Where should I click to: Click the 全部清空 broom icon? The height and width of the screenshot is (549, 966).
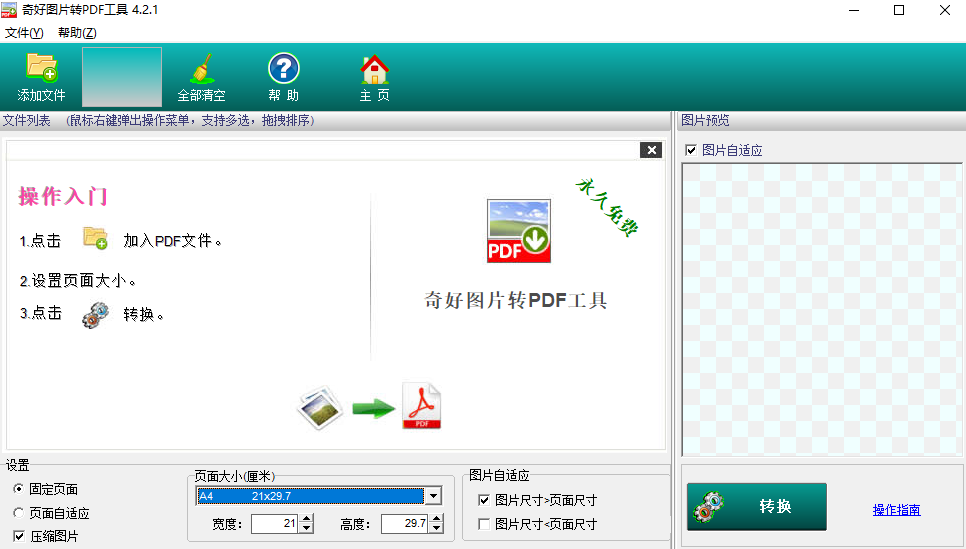point(201,69)
